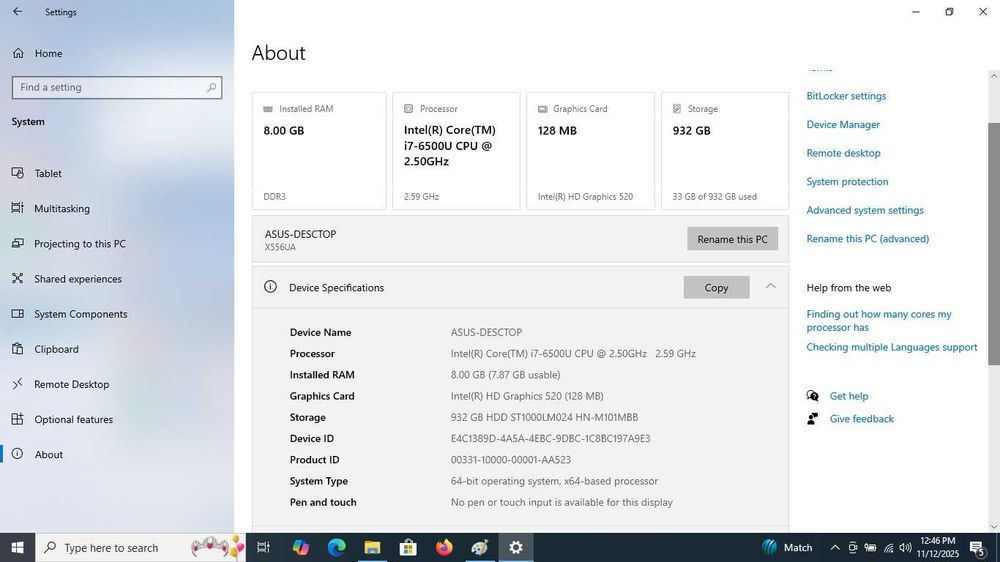Click the taskbar Type here to search box
This screenshot has width=1000, height=562.
tap(140, 547)
